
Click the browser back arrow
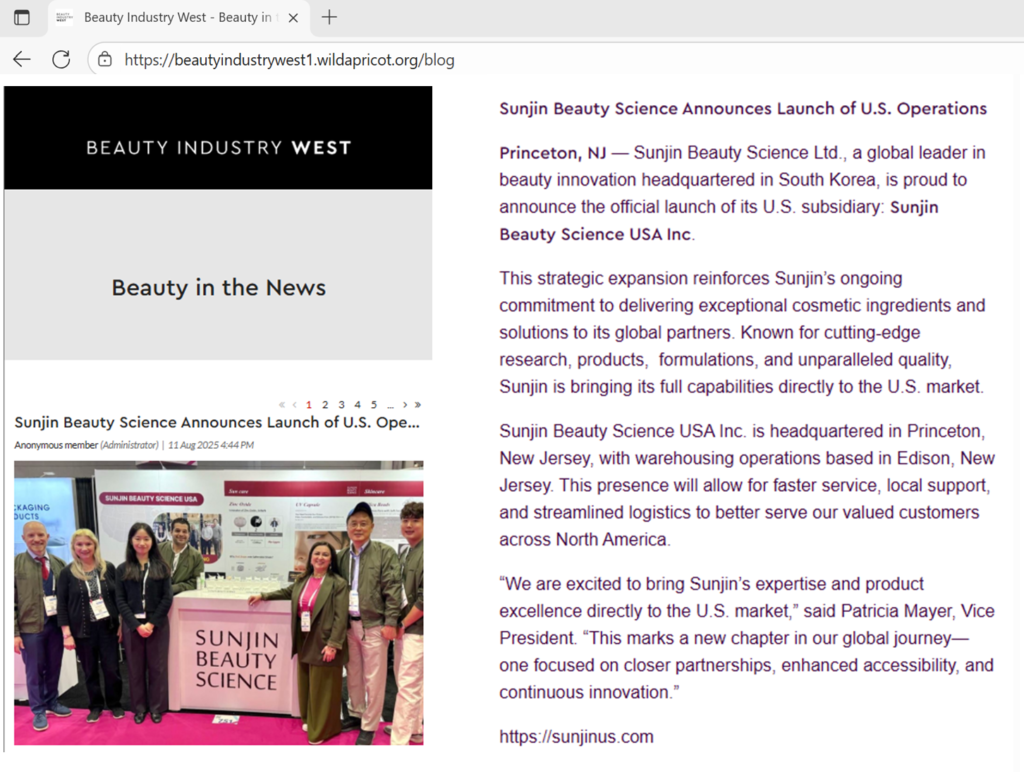[x=22, y=59]
